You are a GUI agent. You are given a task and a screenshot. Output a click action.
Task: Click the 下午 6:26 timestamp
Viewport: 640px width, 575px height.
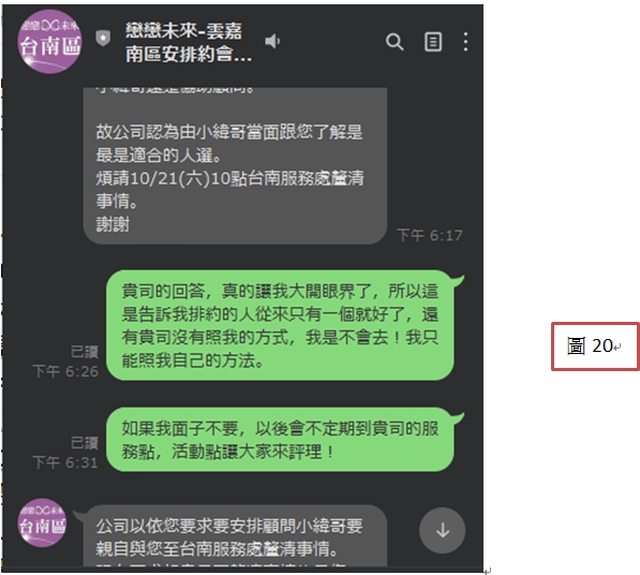tap(65, 371)
